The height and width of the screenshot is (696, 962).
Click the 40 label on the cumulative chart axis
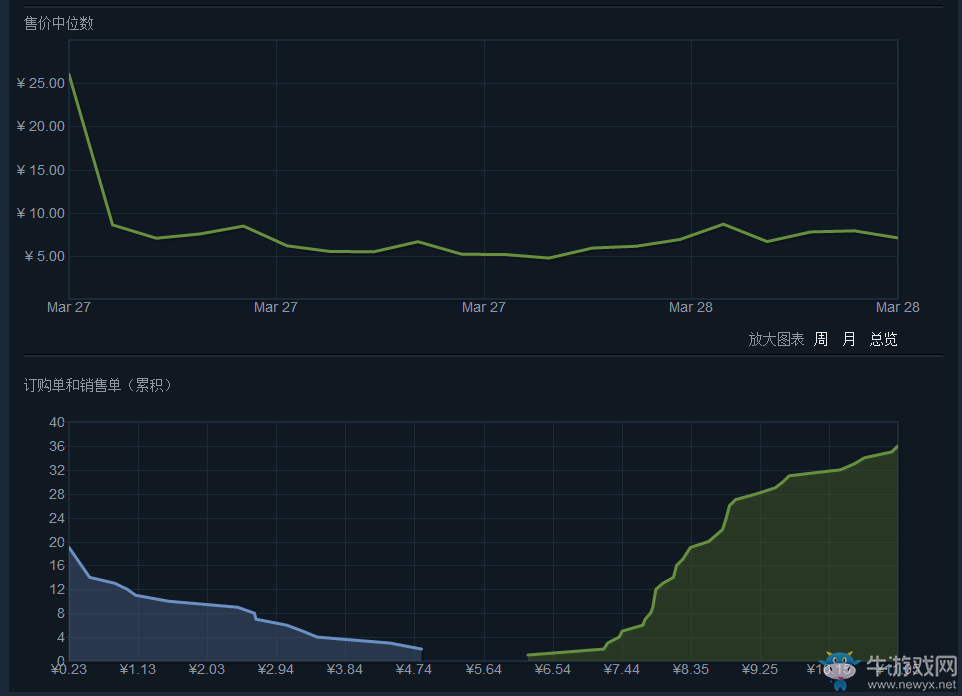coord(56,422)
